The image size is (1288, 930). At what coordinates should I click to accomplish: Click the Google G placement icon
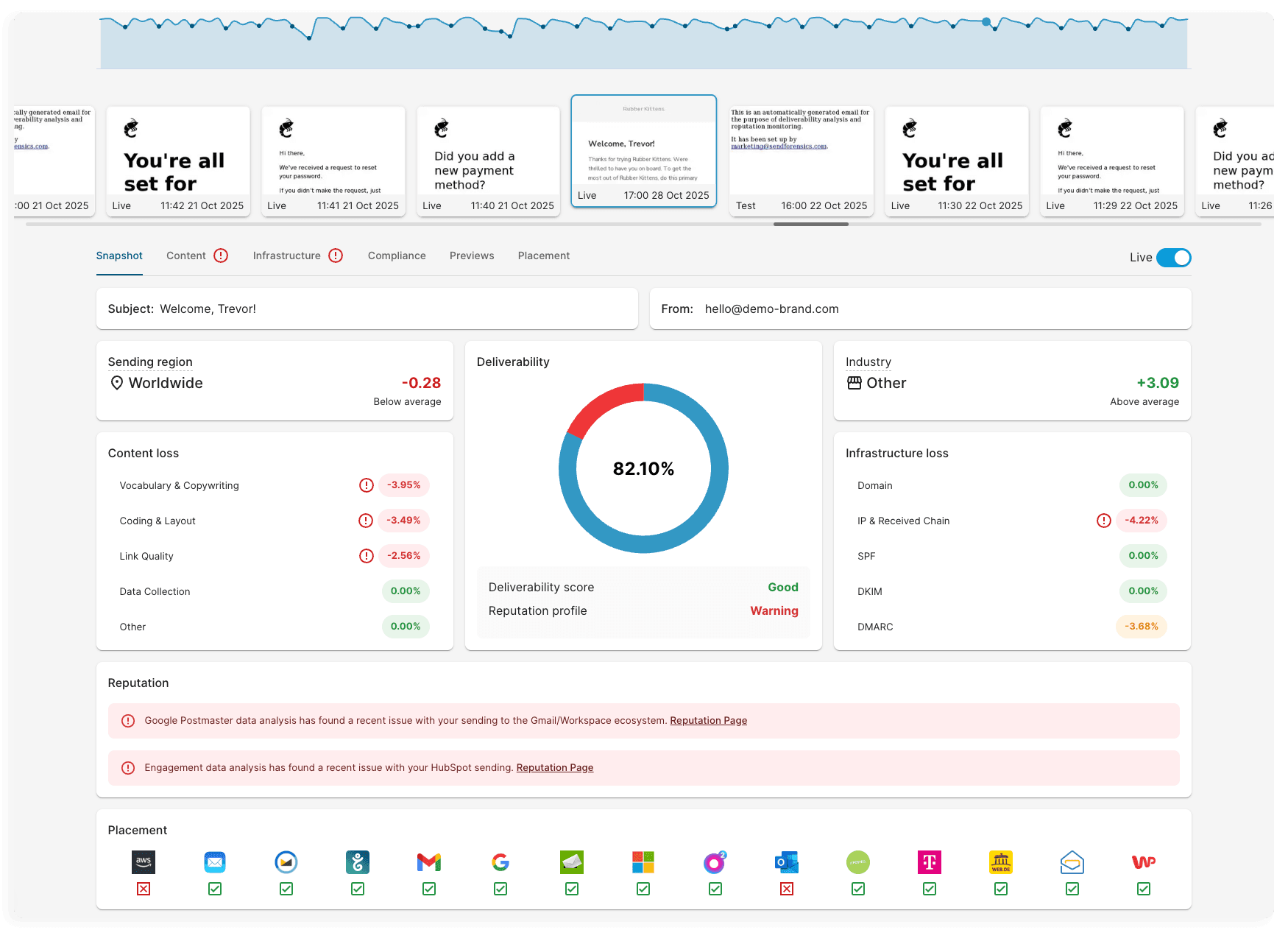click(x=500, y=862)
